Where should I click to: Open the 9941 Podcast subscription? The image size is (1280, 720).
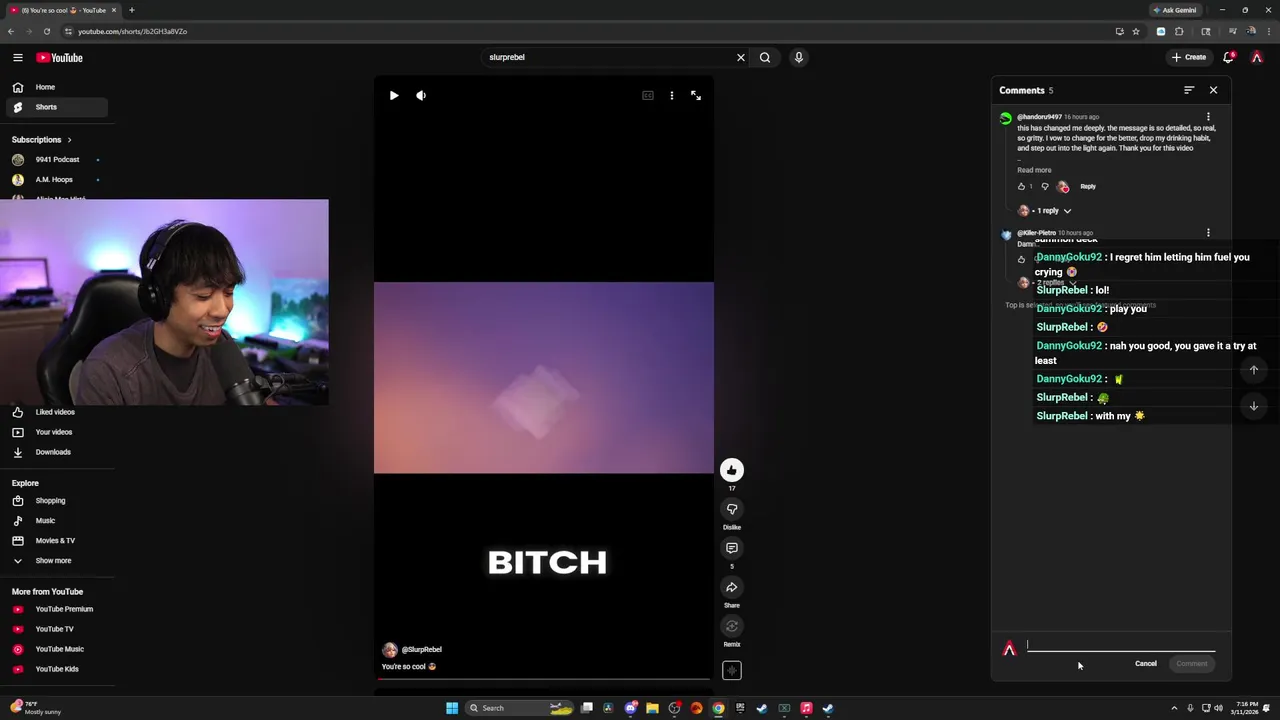coord(57,160)
